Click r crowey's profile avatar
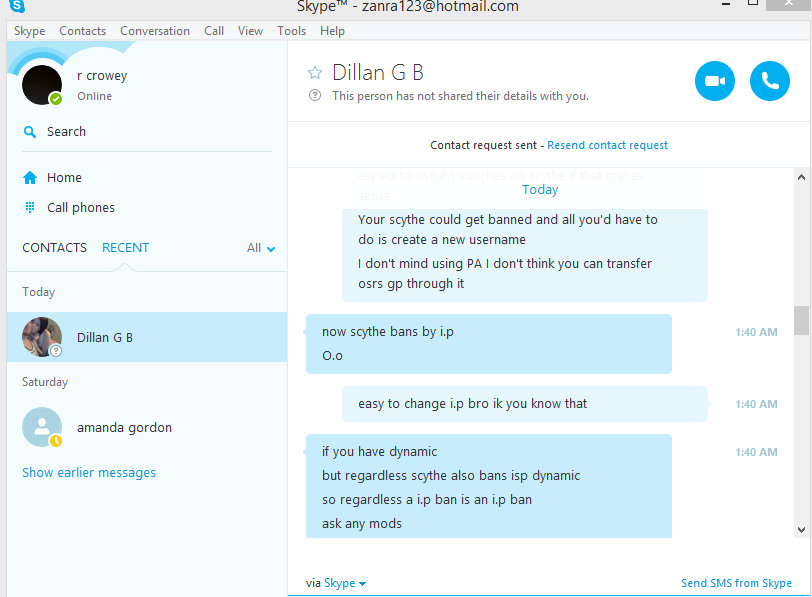This screenshot has width=812, height=597. [42, 85]
